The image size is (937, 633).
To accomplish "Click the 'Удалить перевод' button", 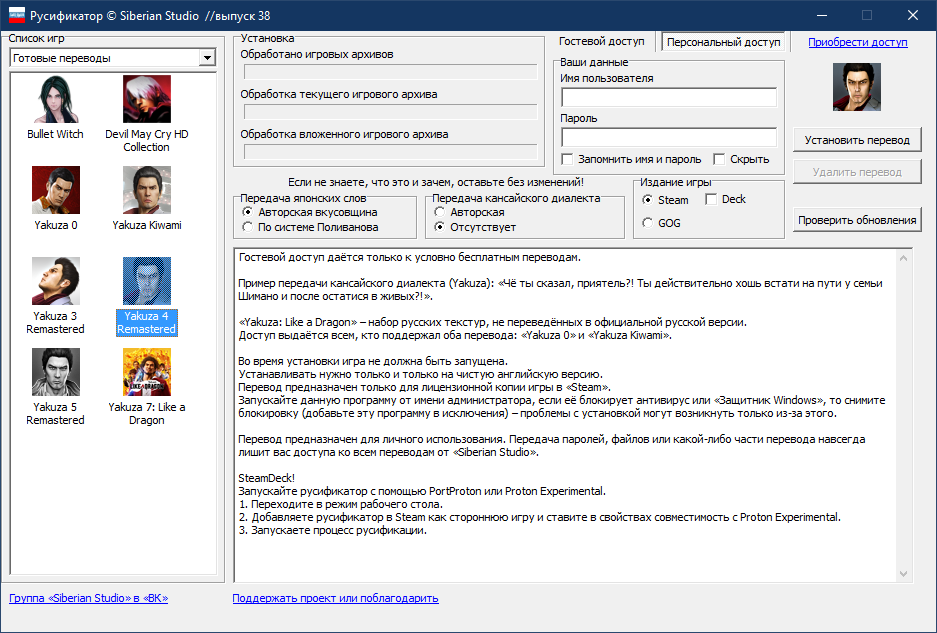I will pyautogui.click(x=857, y=172).
